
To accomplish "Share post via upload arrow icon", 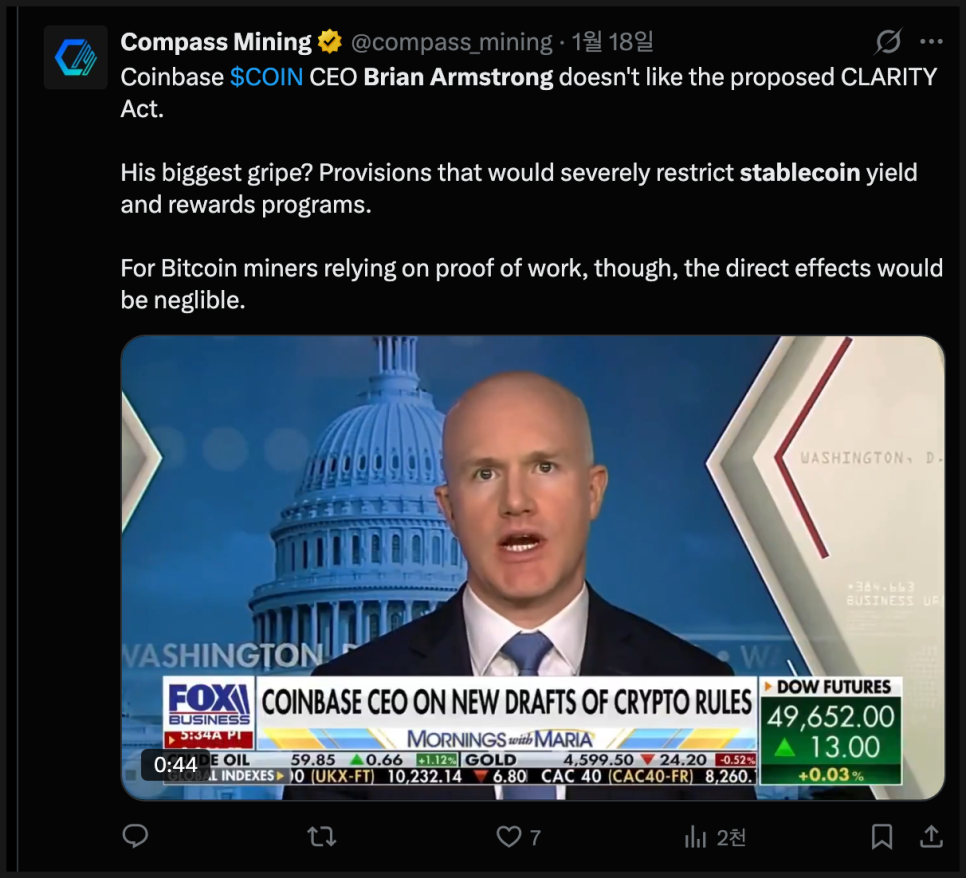I will coord(932,836).
